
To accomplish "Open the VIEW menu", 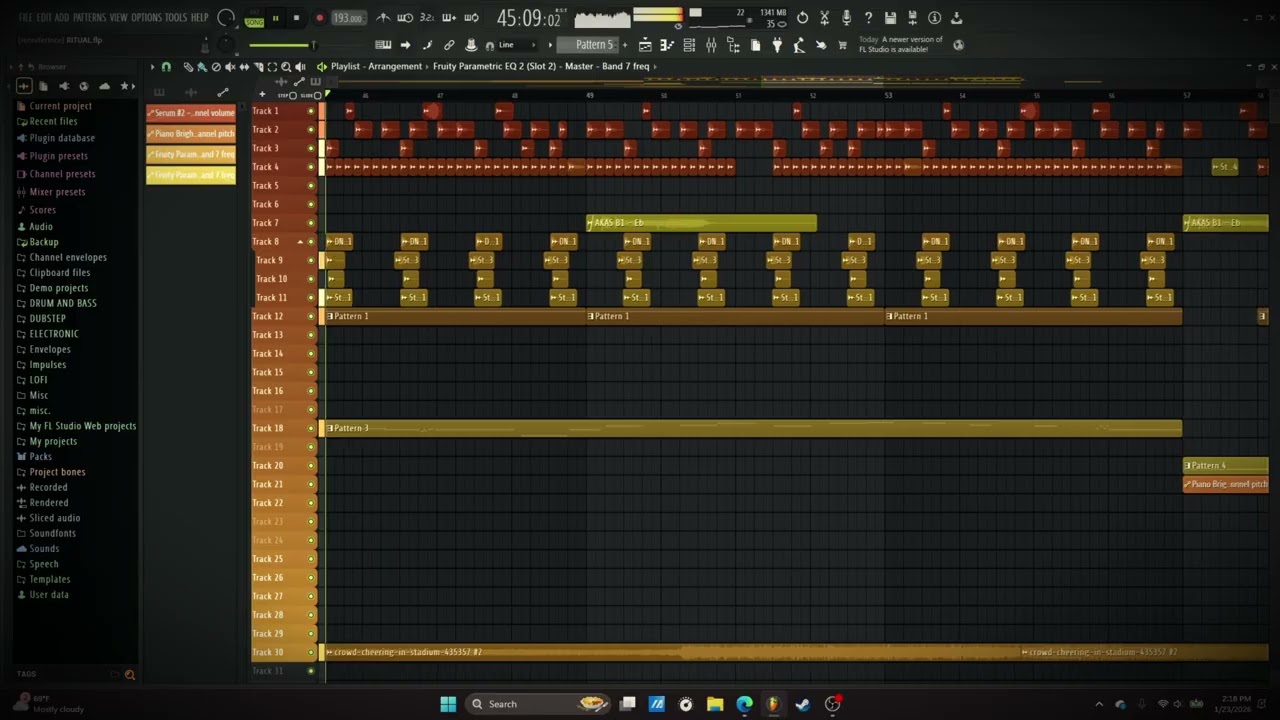I will [x=119, y=18].
